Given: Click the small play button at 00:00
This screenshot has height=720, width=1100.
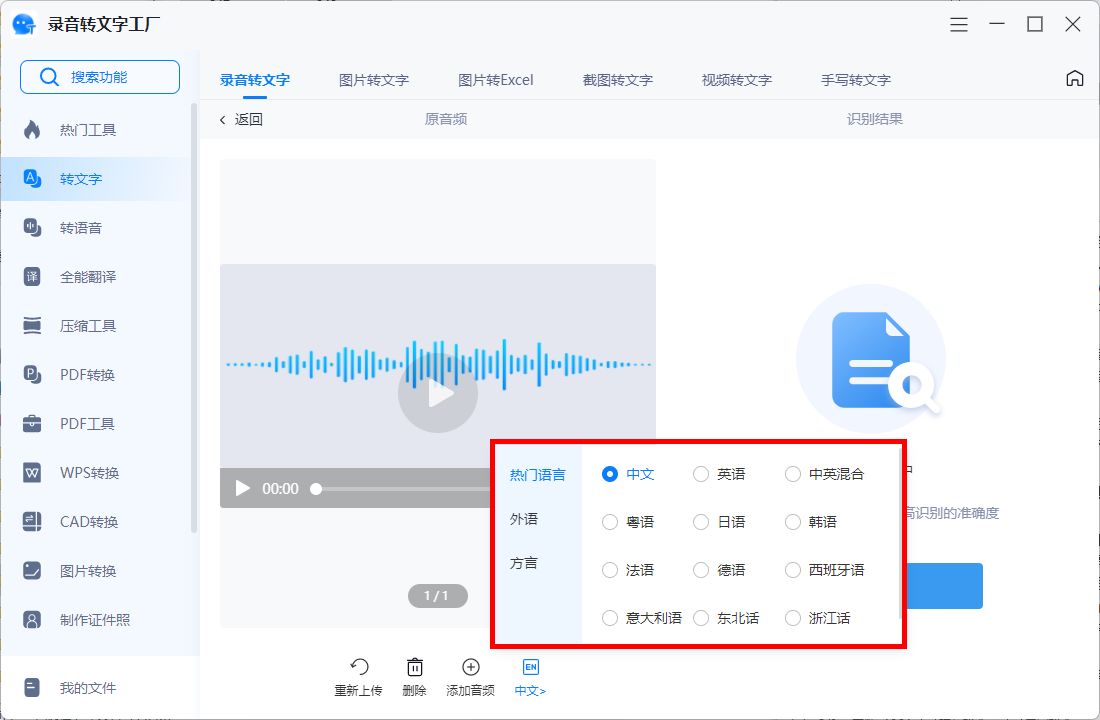Looking at the screenshot, I should (x=243, y=488).
